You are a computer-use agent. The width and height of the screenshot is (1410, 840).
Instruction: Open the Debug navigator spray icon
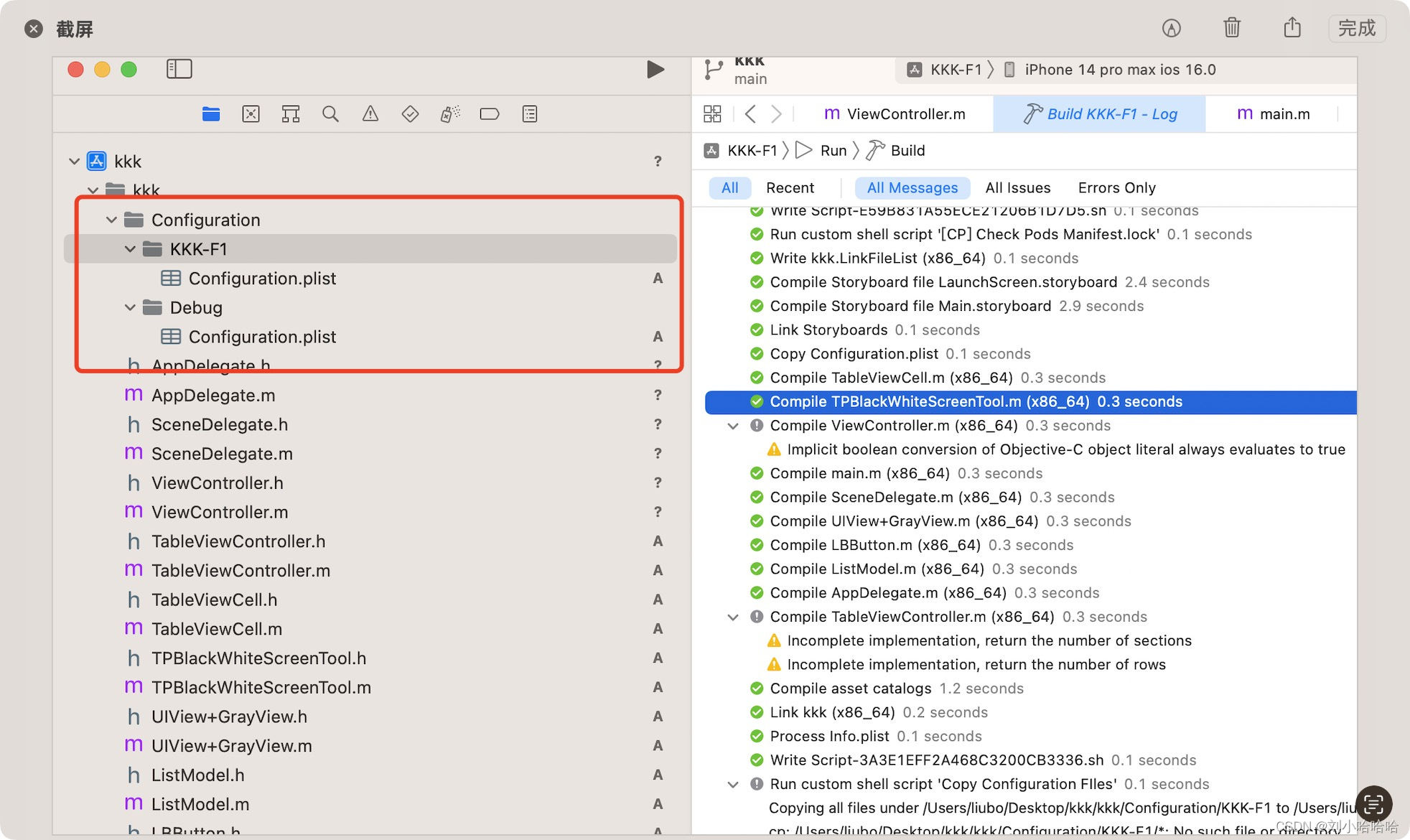(x=450, y=113)
